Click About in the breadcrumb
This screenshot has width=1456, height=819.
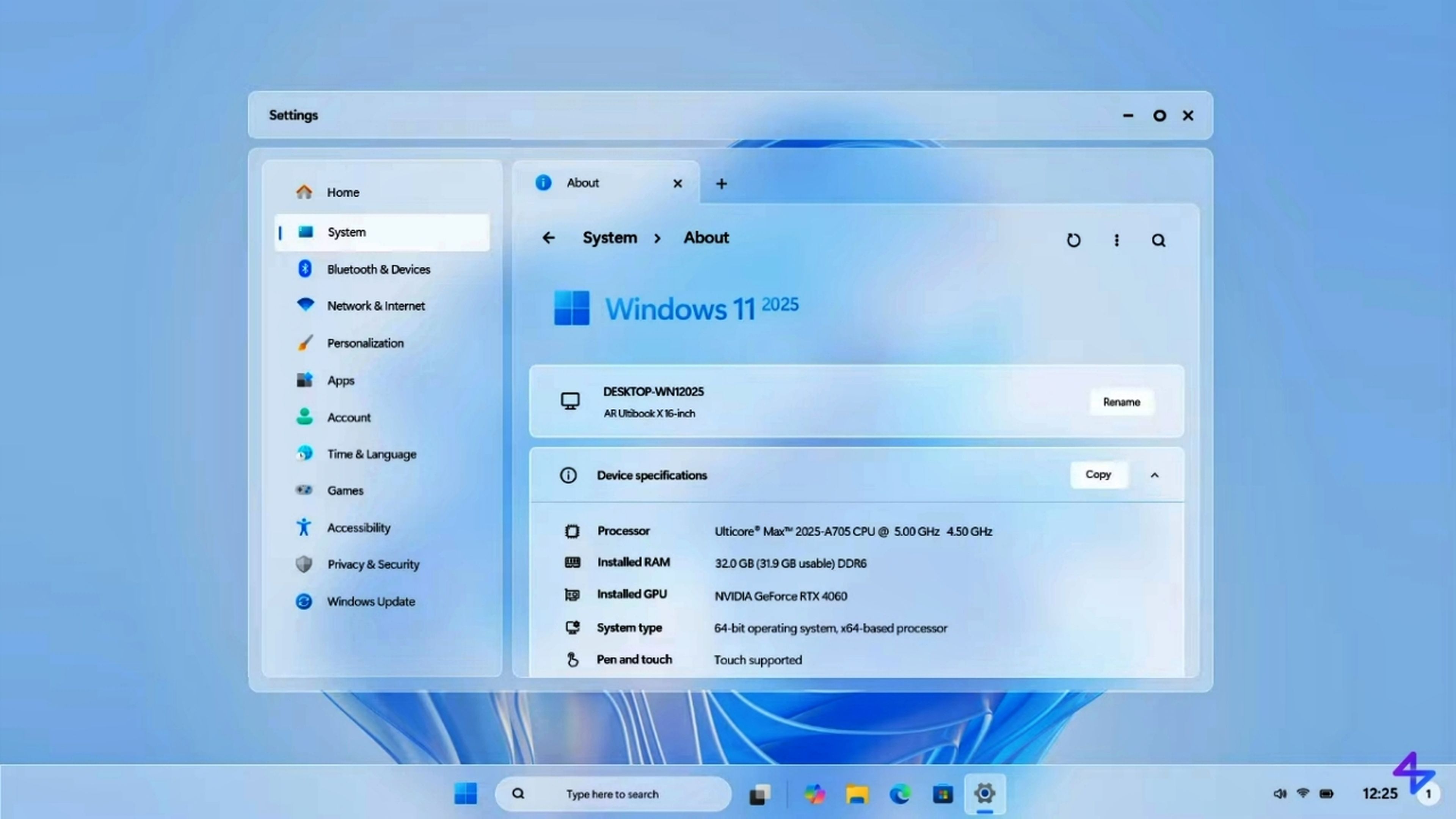click(706, 238)
